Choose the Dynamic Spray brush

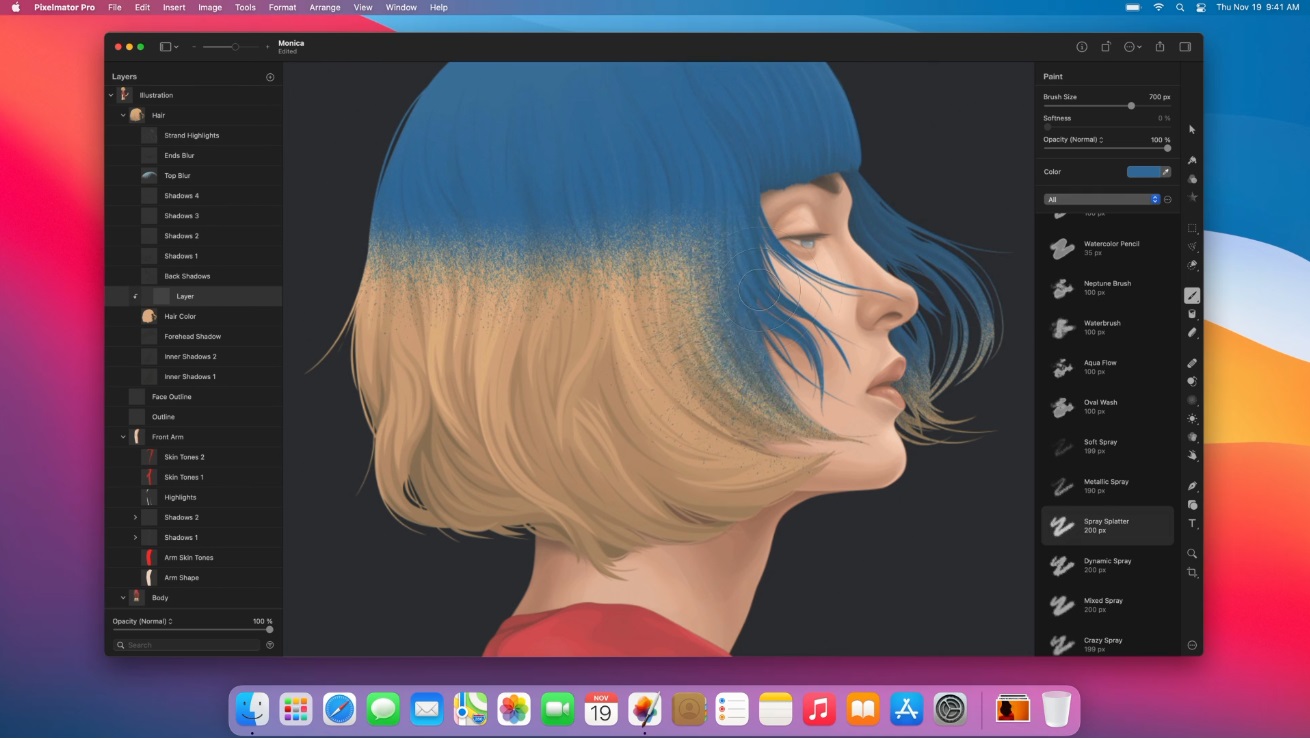click(1108, 565)
